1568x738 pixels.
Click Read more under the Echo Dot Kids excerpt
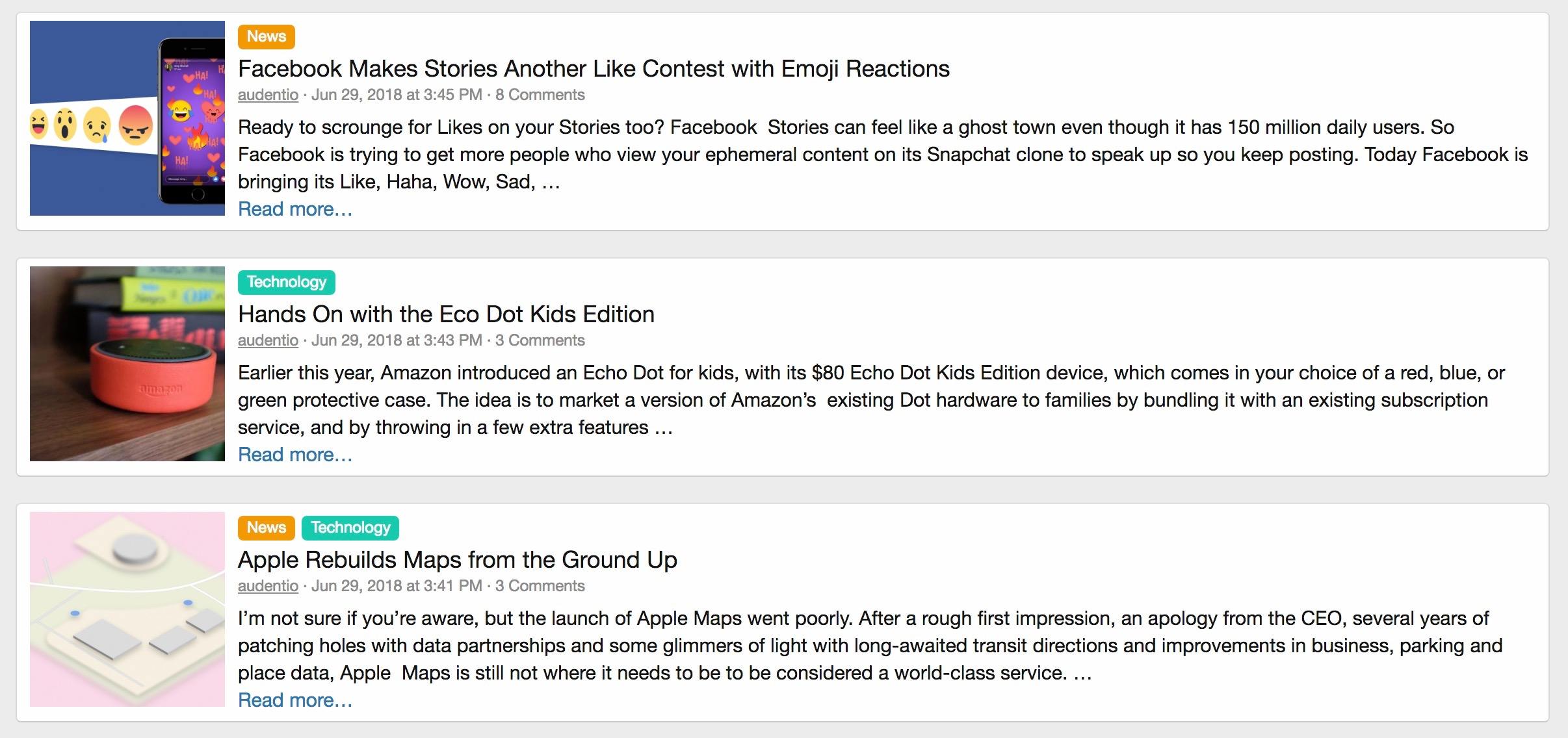point(295,455)
